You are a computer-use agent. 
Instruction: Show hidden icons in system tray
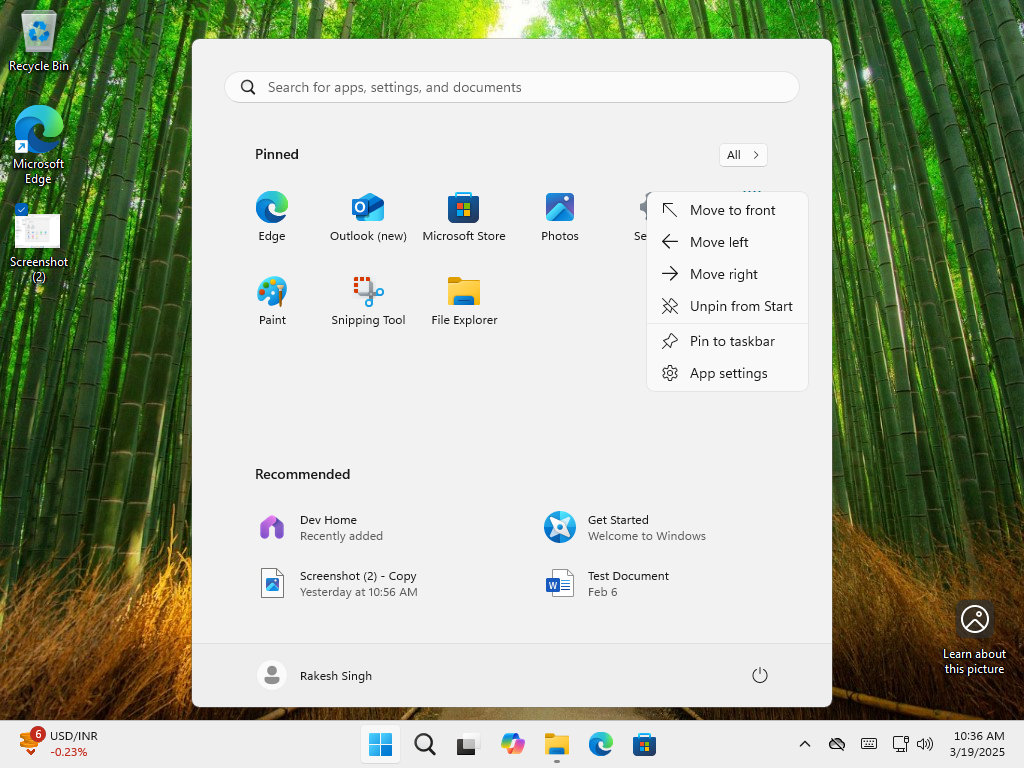pos(804,744)
